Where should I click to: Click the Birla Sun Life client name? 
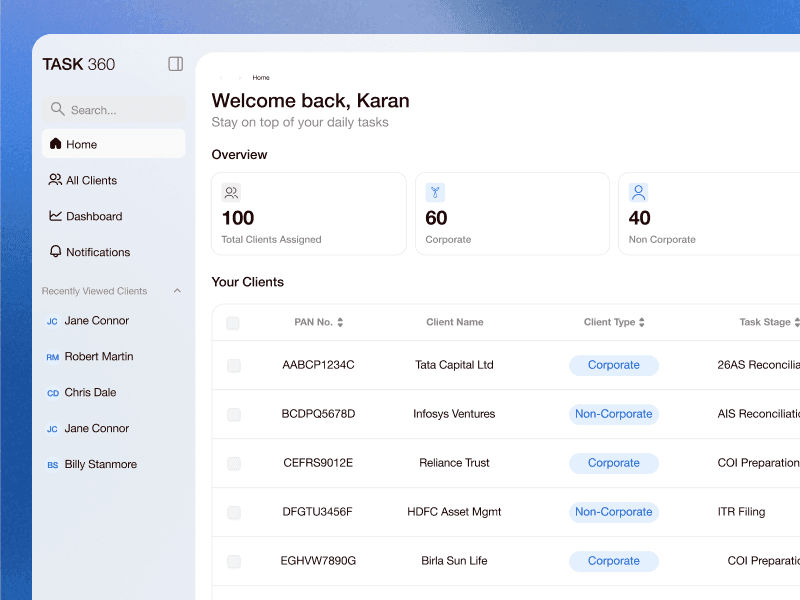[454, 561]
